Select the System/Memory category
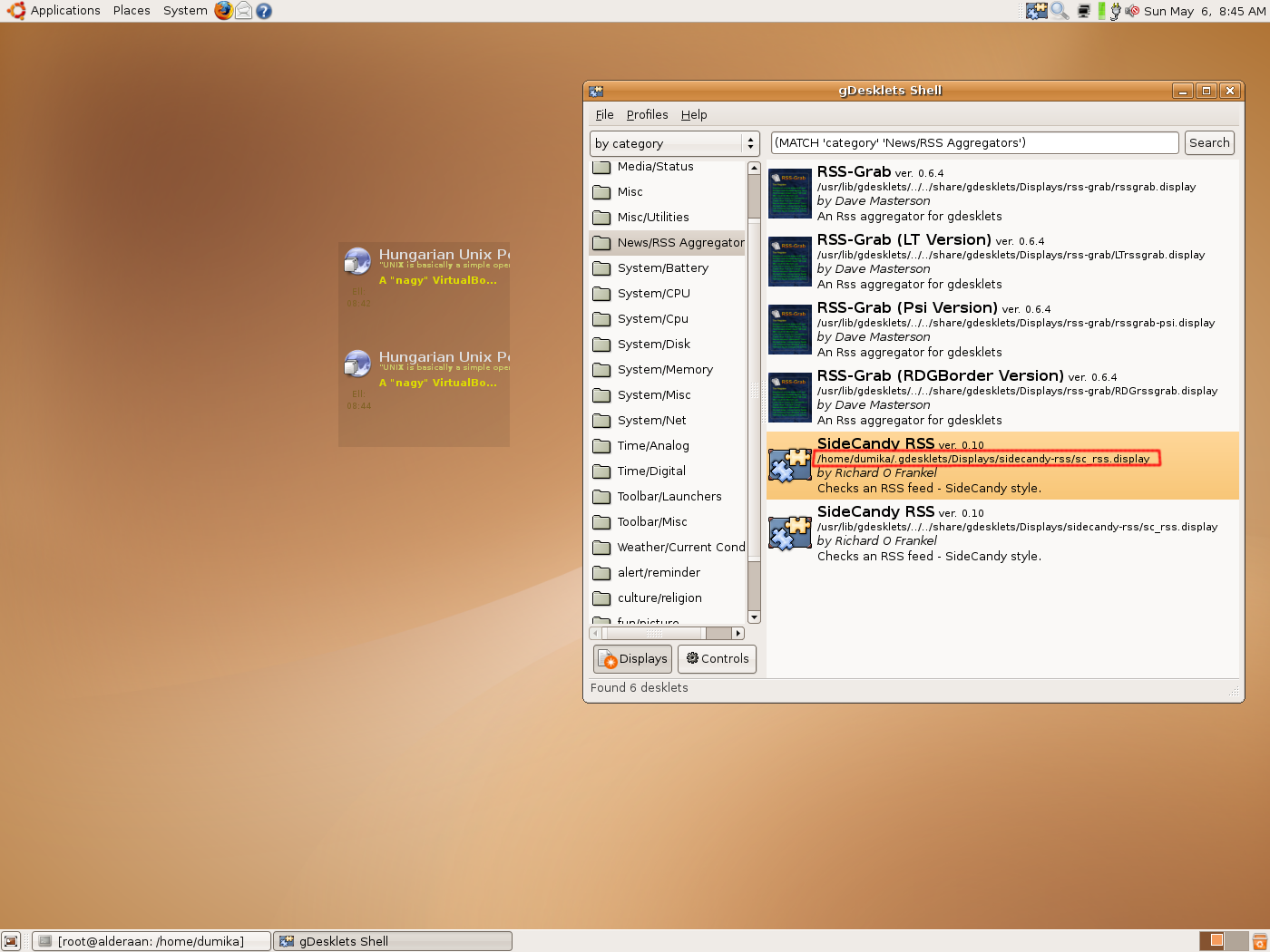Screen dimensions: 1270x952 (x=668, y=370)
